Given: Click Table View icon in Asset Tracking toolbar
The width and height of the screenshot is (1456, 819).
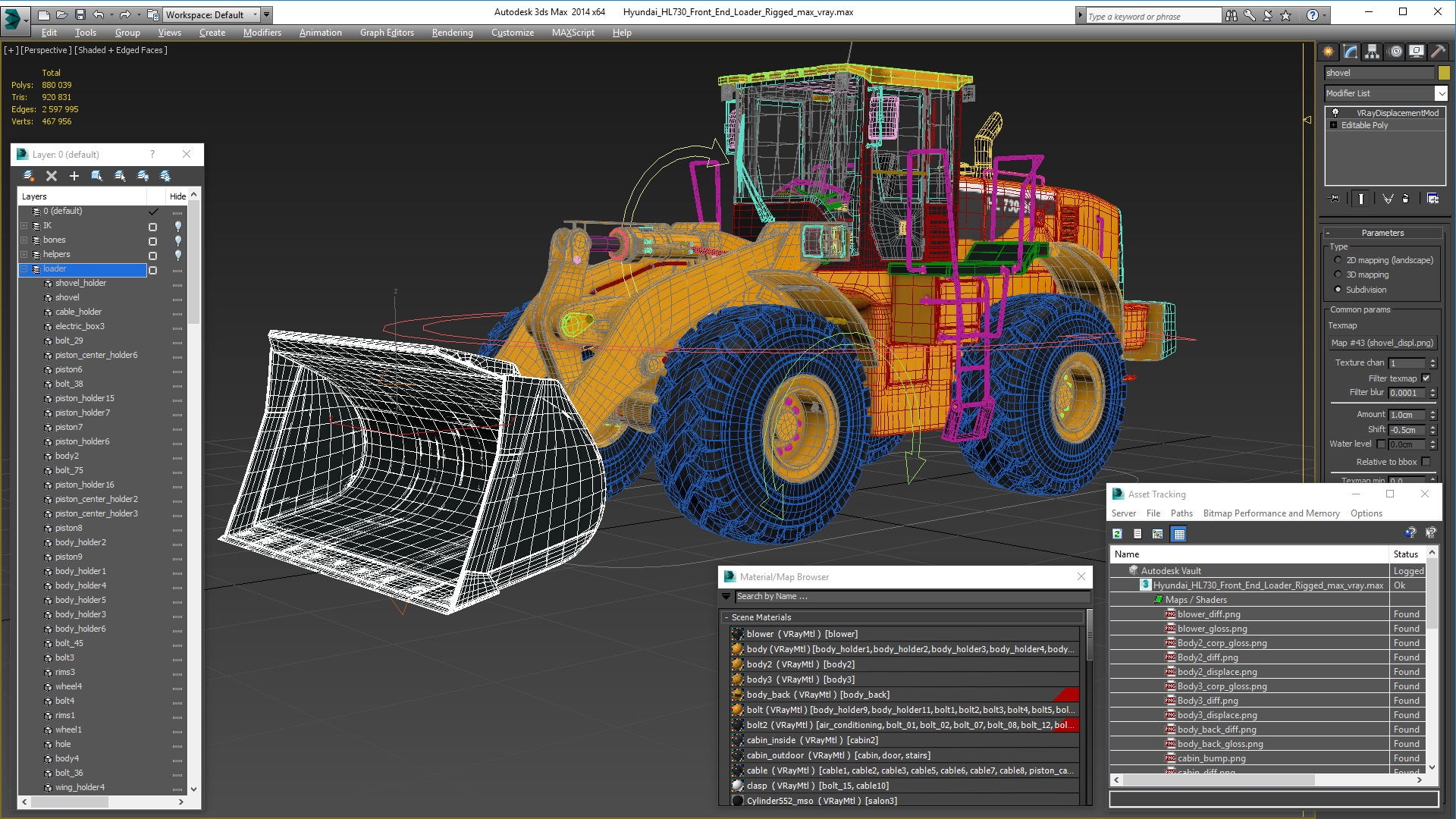Looking at the screenshot, I should [x=1179, y=534].
